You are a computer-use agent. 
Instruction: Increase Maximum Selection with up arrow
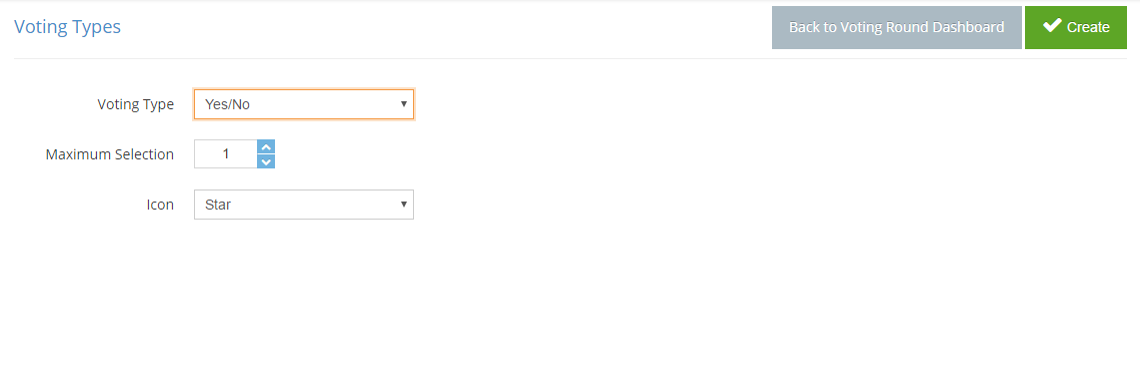(x=266, y=146)
